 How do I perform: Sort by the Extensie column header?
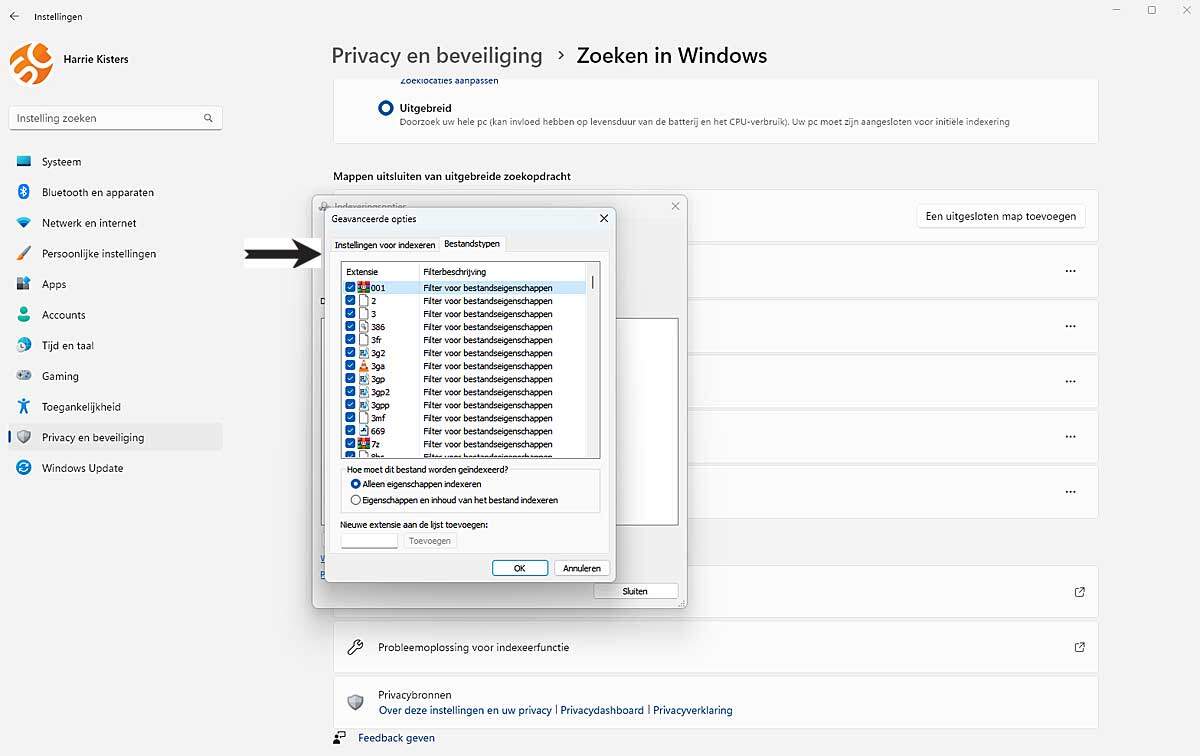point(380,272)
